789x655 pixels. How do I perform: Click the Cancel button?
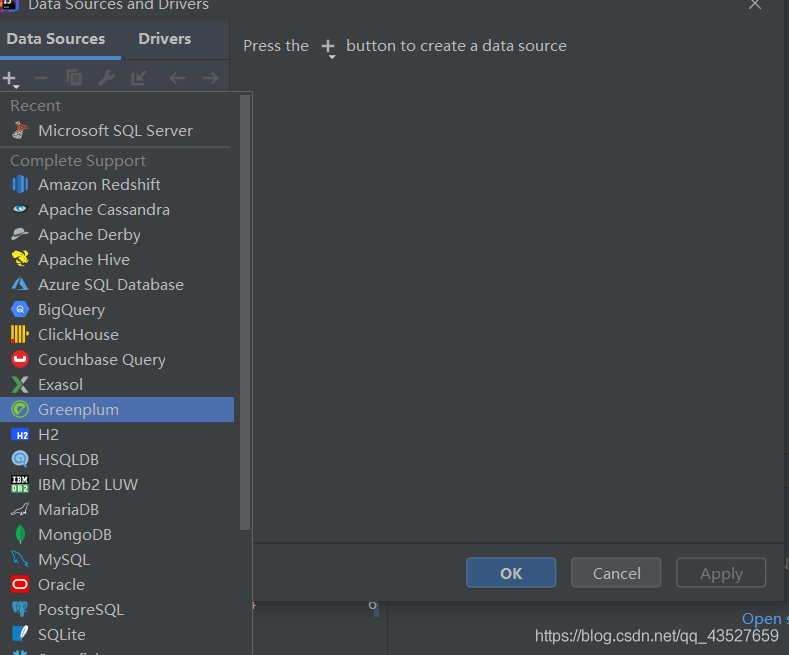click(616, 572)
